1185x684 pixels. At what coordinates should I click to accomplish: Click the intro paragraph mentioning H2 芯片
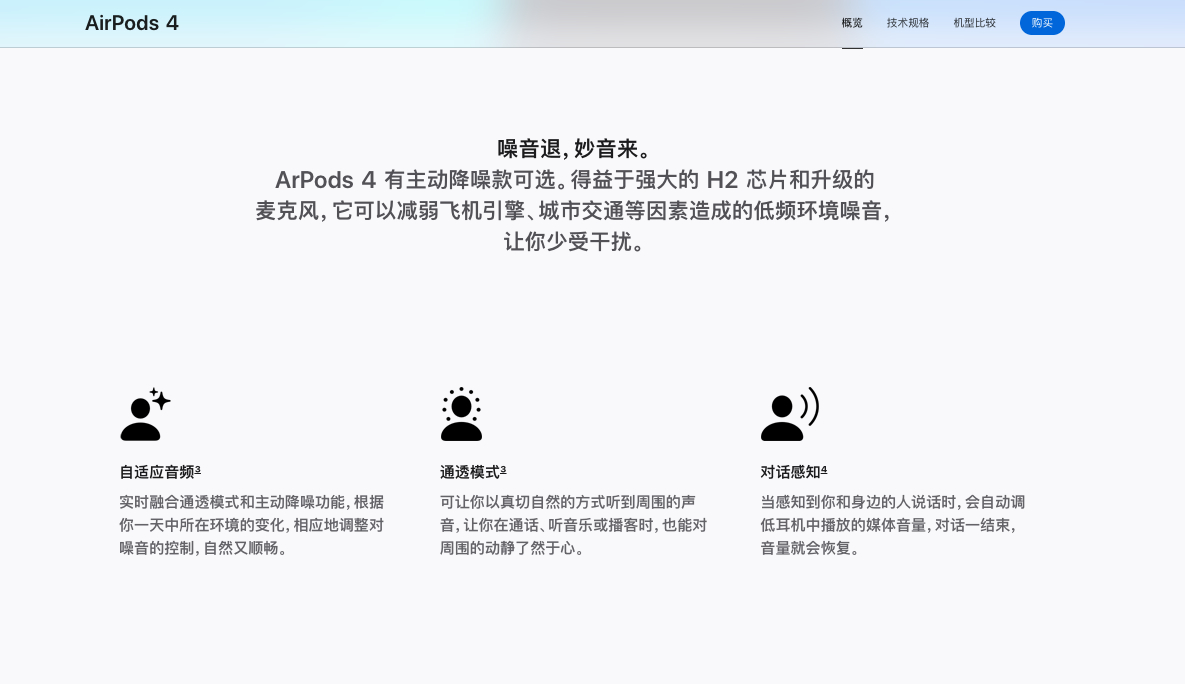574,210
